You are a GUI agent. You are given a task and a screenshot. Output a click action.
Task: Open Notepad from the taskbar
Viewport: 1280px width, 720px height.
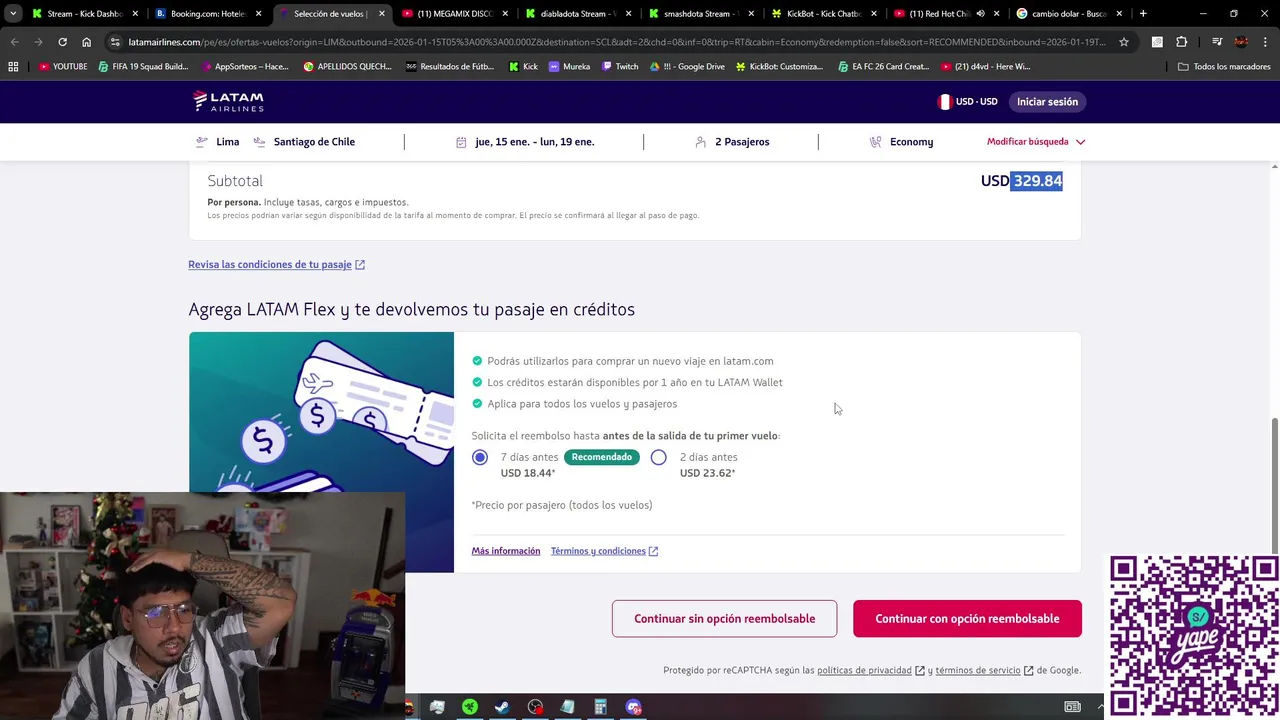coord(567,707)
